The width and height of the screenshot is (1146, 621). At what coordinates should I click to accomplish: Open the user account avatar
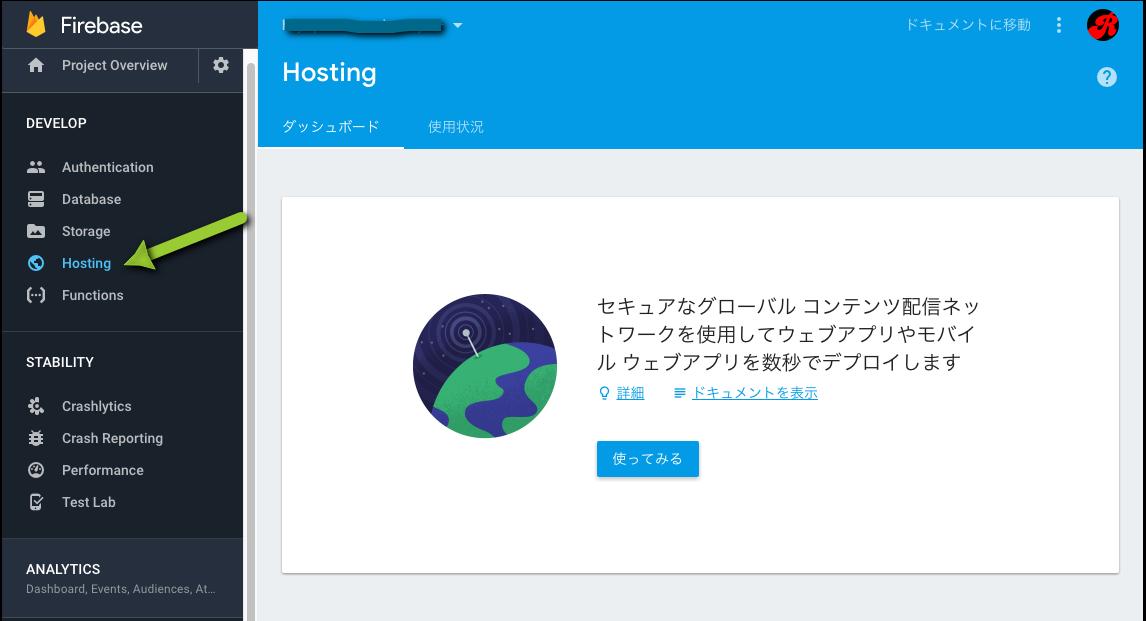coord(1103,25)
